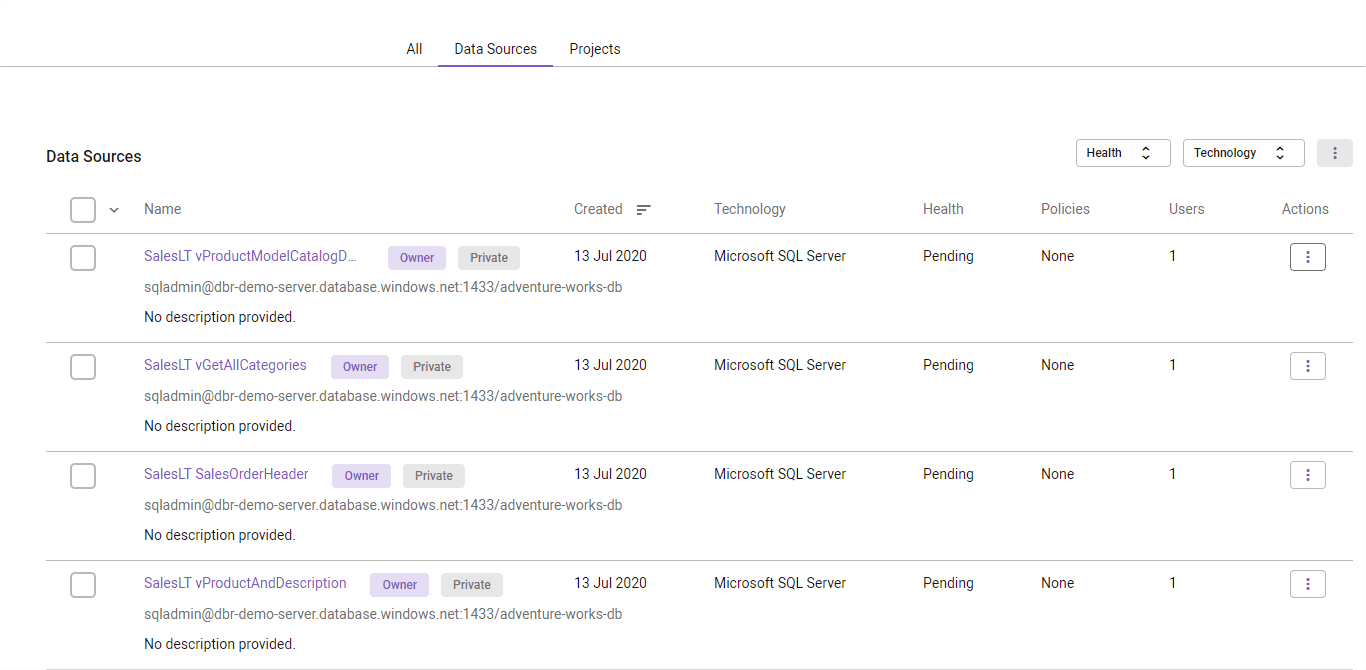The width and height of the screenshot is (1366, 670).
Task: Open the Health filter dropdown
Action: point(1123,152)
